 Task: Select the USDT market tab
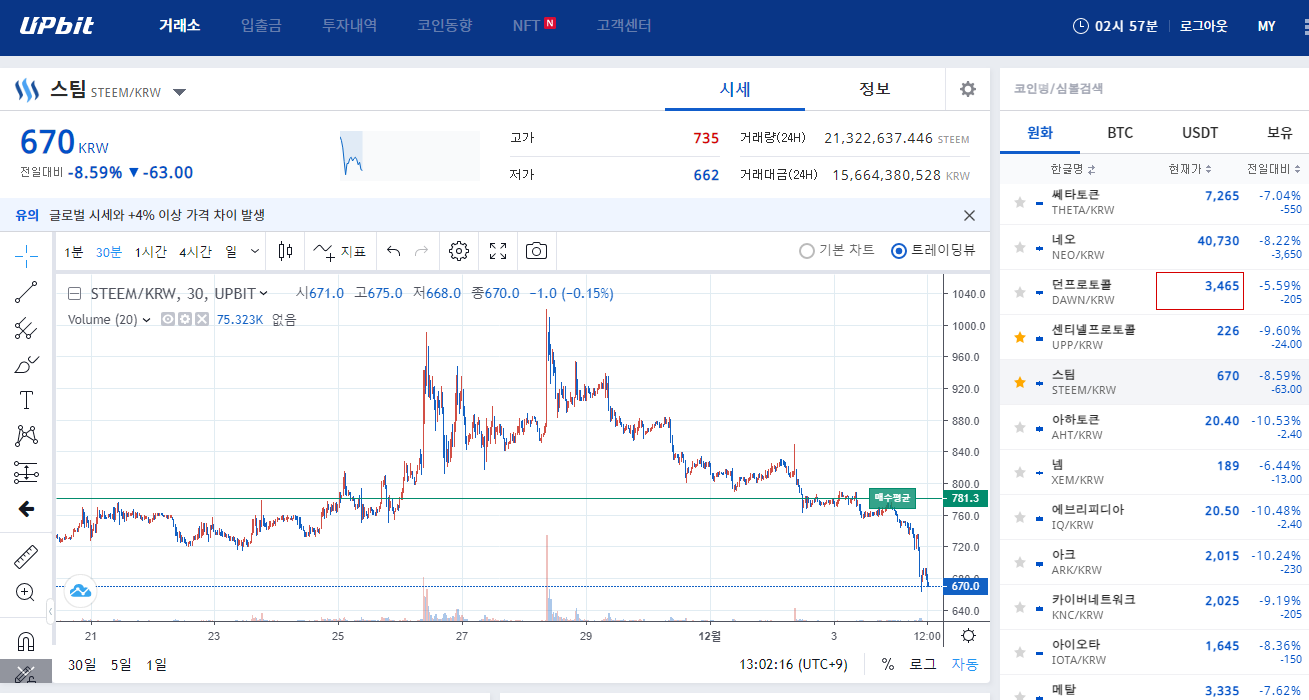pyautogui.click(x=1200, y=133)
